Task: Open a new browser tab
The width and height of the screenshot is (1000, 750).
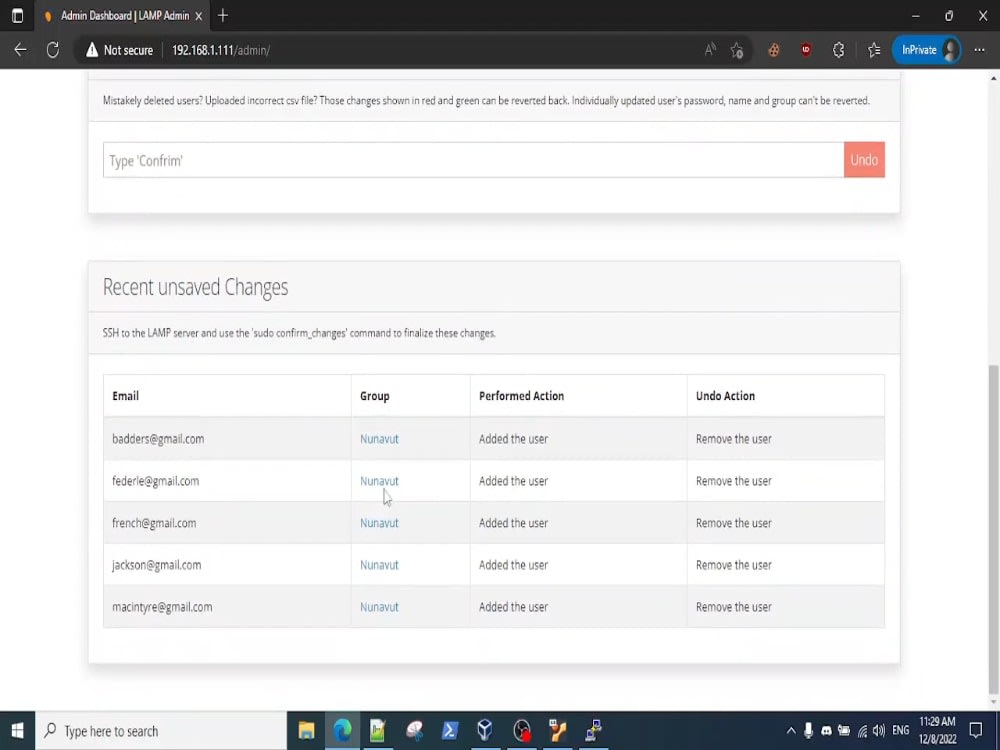Action: 222,16
